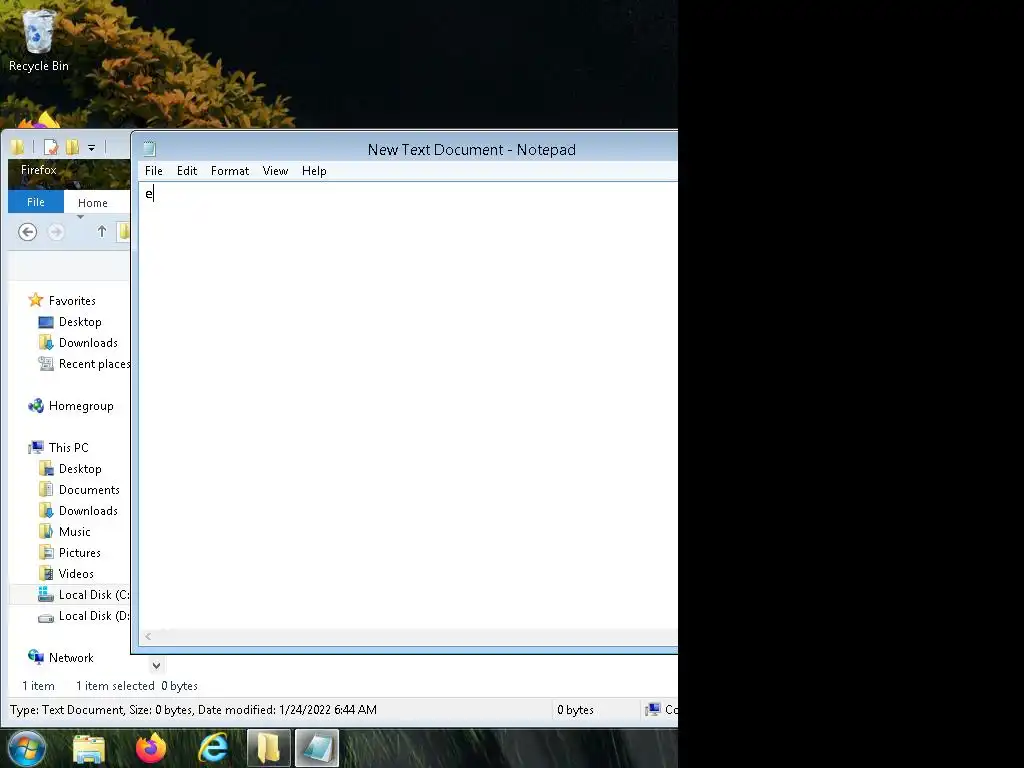Click the Recent places icon
1024x768 pixels.
[46, 363]
